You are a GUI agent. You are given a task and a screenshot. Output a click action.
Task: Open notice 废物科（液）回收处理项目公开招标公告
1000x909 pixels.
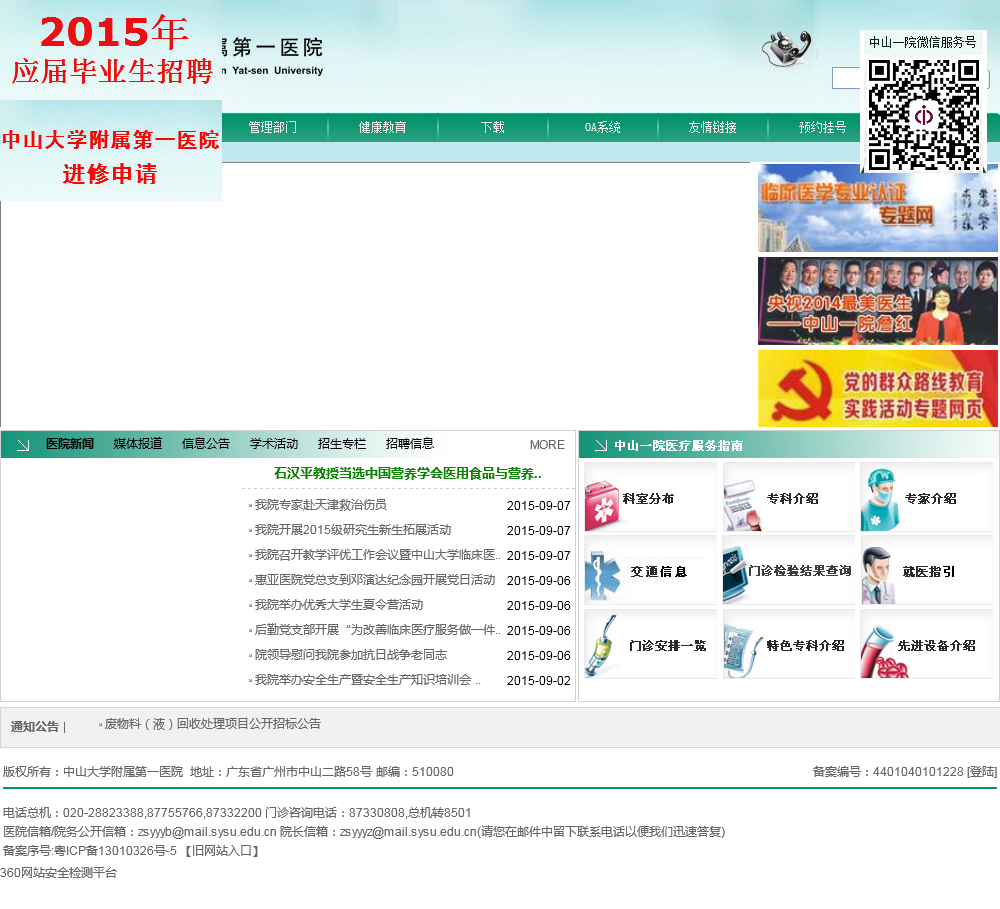212,724
